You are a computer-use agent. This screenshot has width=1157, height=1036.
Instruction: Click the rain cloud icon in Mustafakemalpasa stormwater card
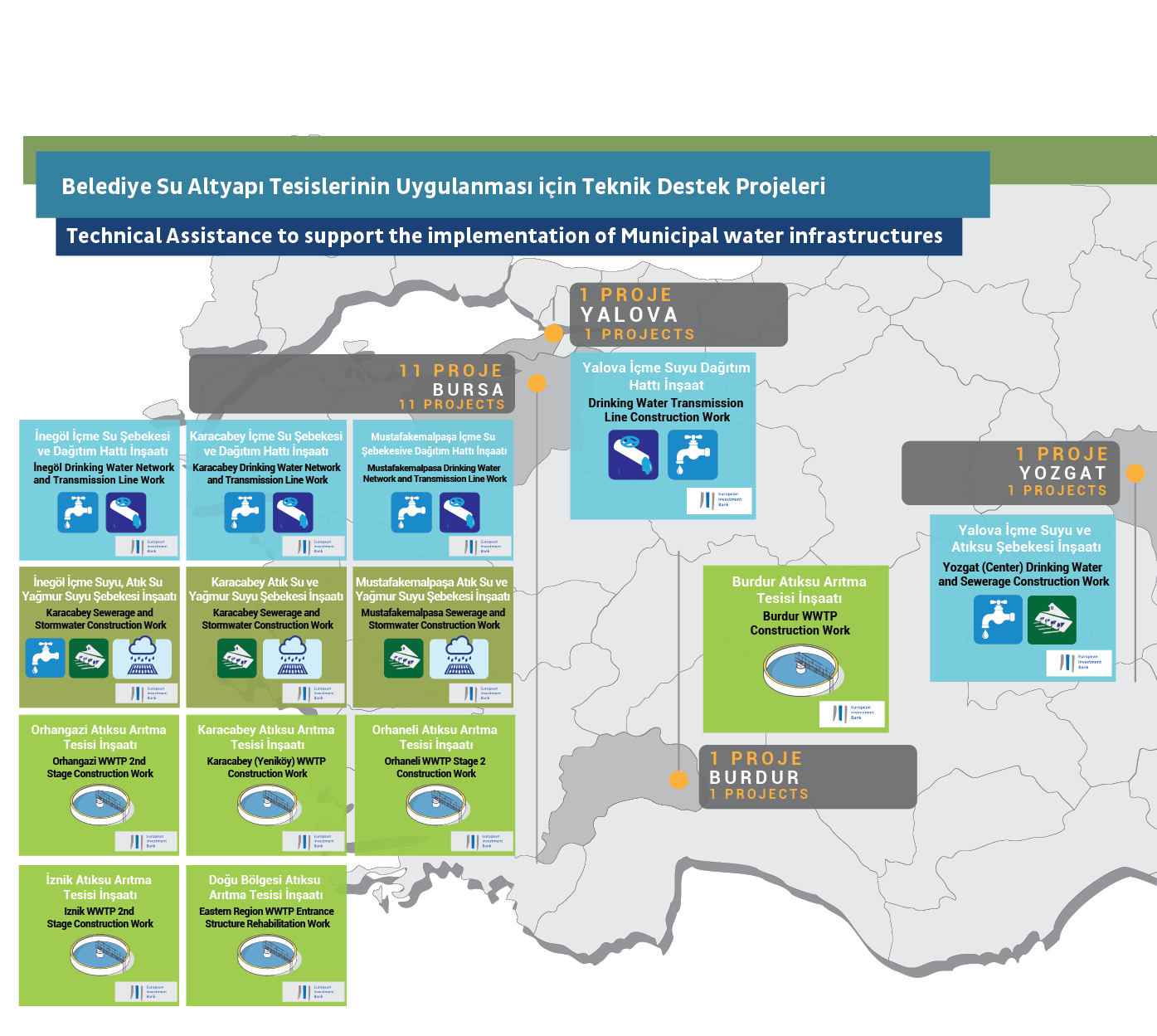pyautogui.click(x=459, y=659)
